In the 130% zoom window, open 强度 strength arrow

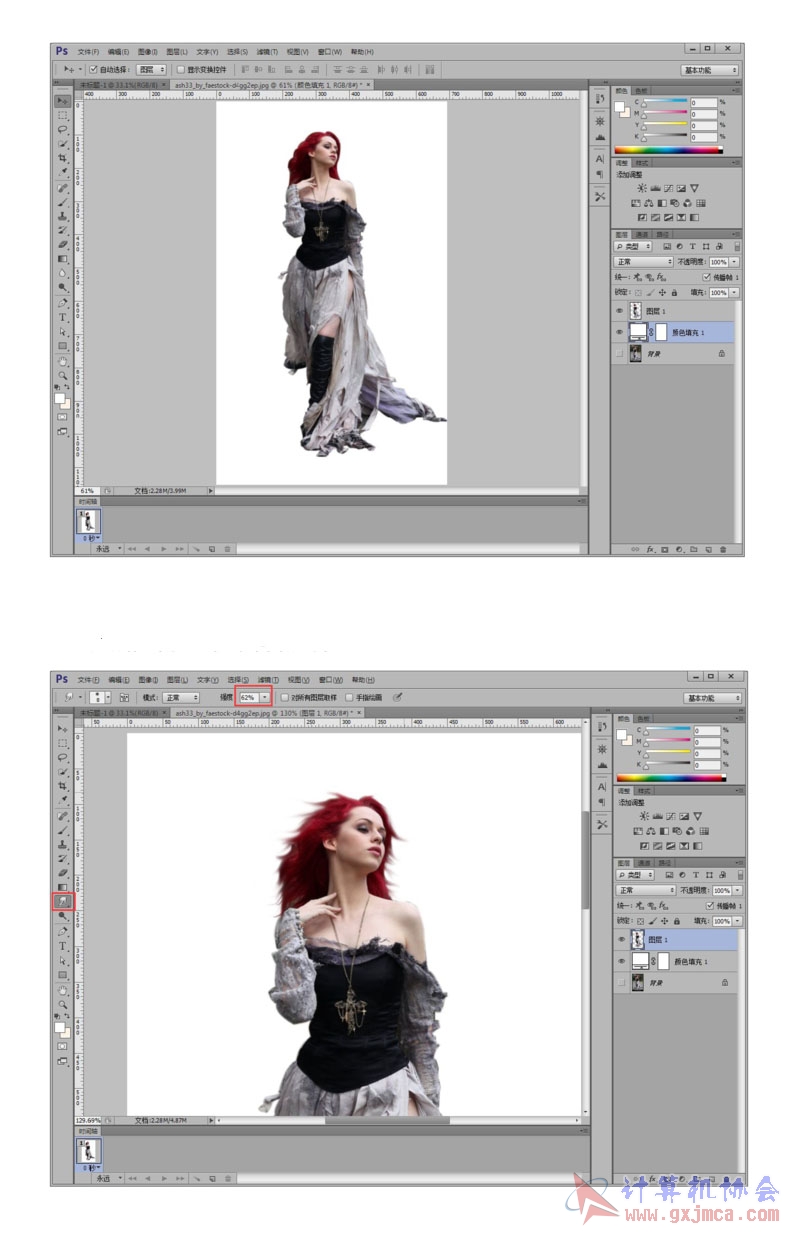click(x=265, y=697)
